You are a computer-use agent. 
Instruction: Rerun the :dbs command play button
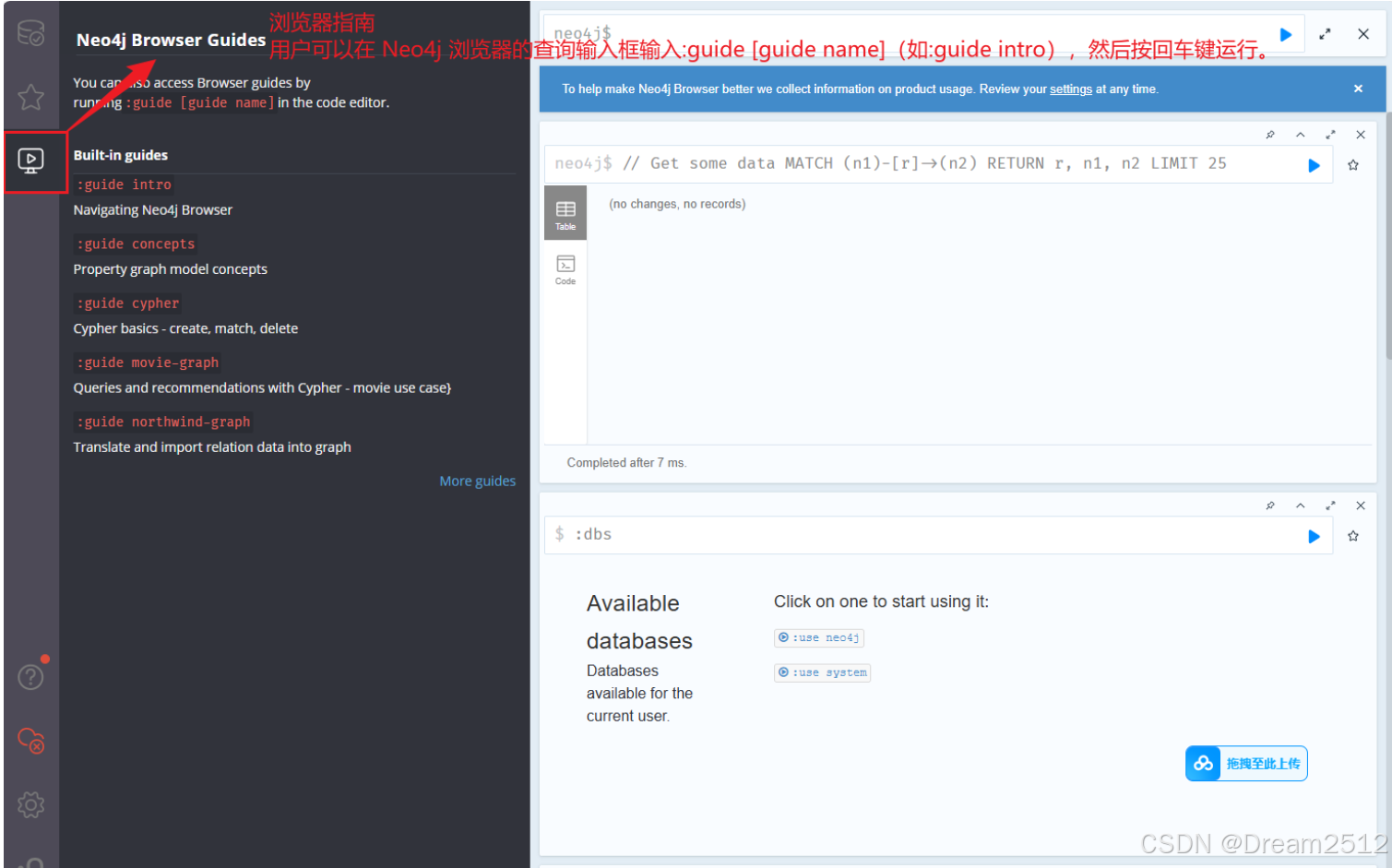pyautogui.click(x=1315, y=537)
